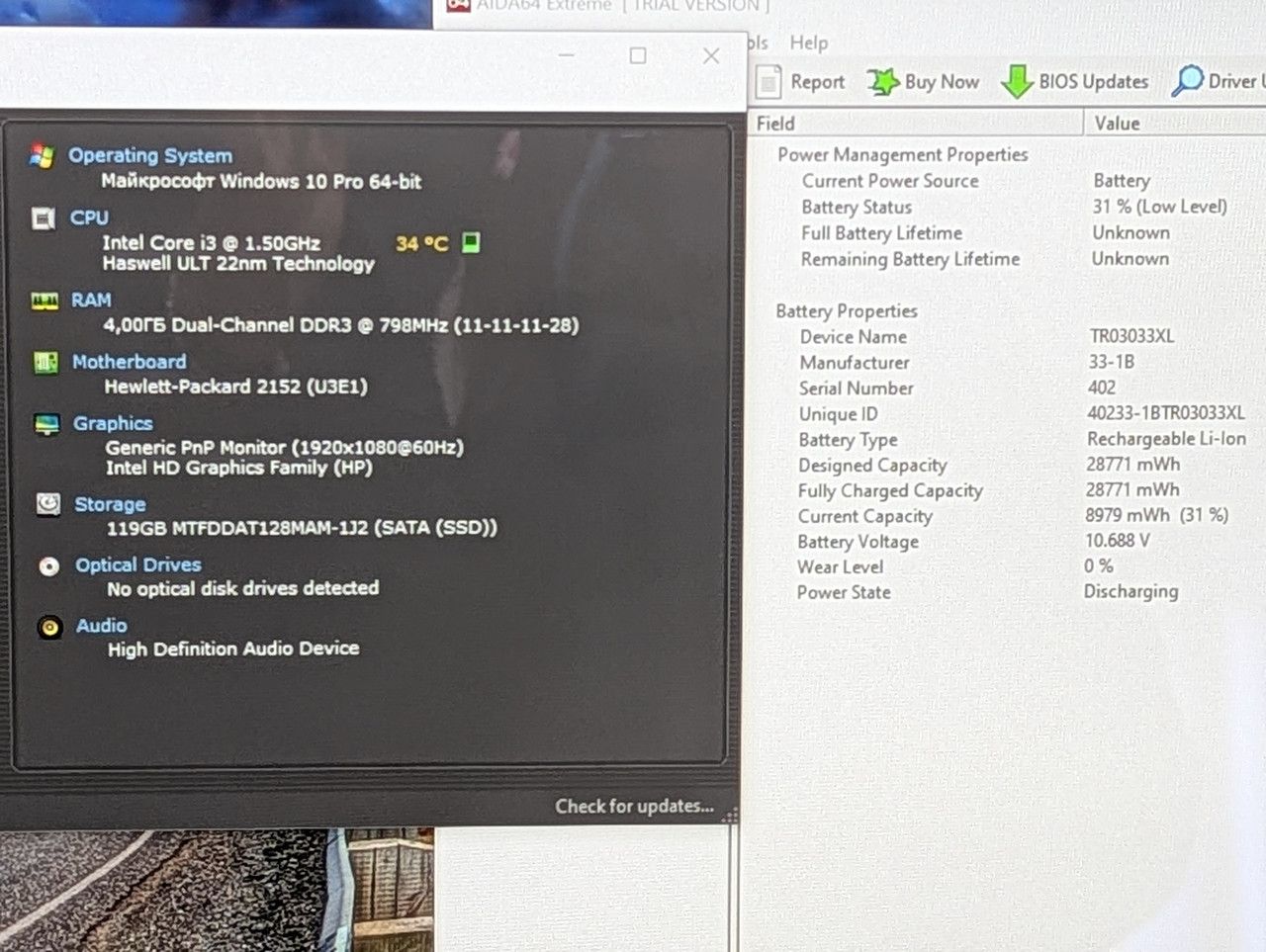Open the Operating System section
The width and height of the screenshot is (1266, 952).
(150, 155)
